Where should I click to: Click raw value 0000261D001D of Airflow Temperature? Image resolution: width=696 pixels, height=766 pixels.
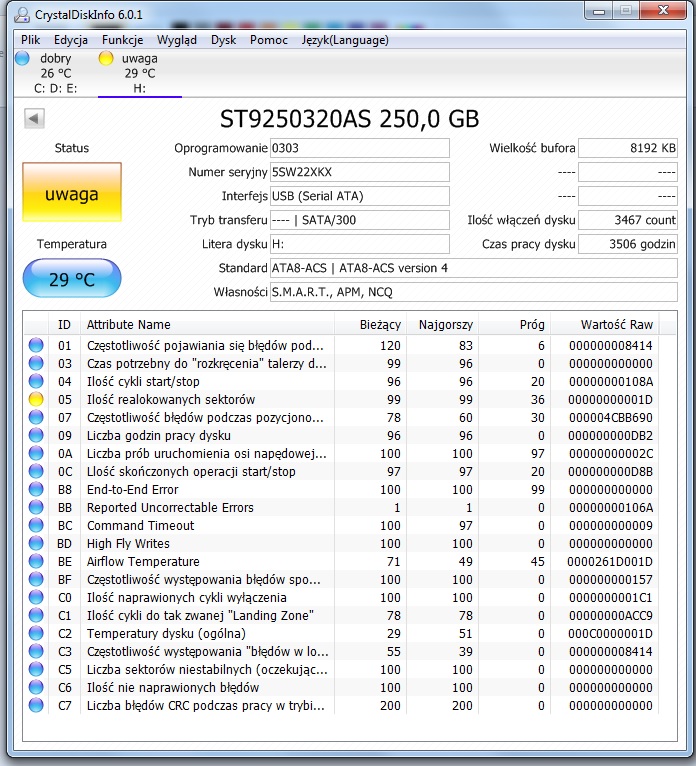(610, 561)
